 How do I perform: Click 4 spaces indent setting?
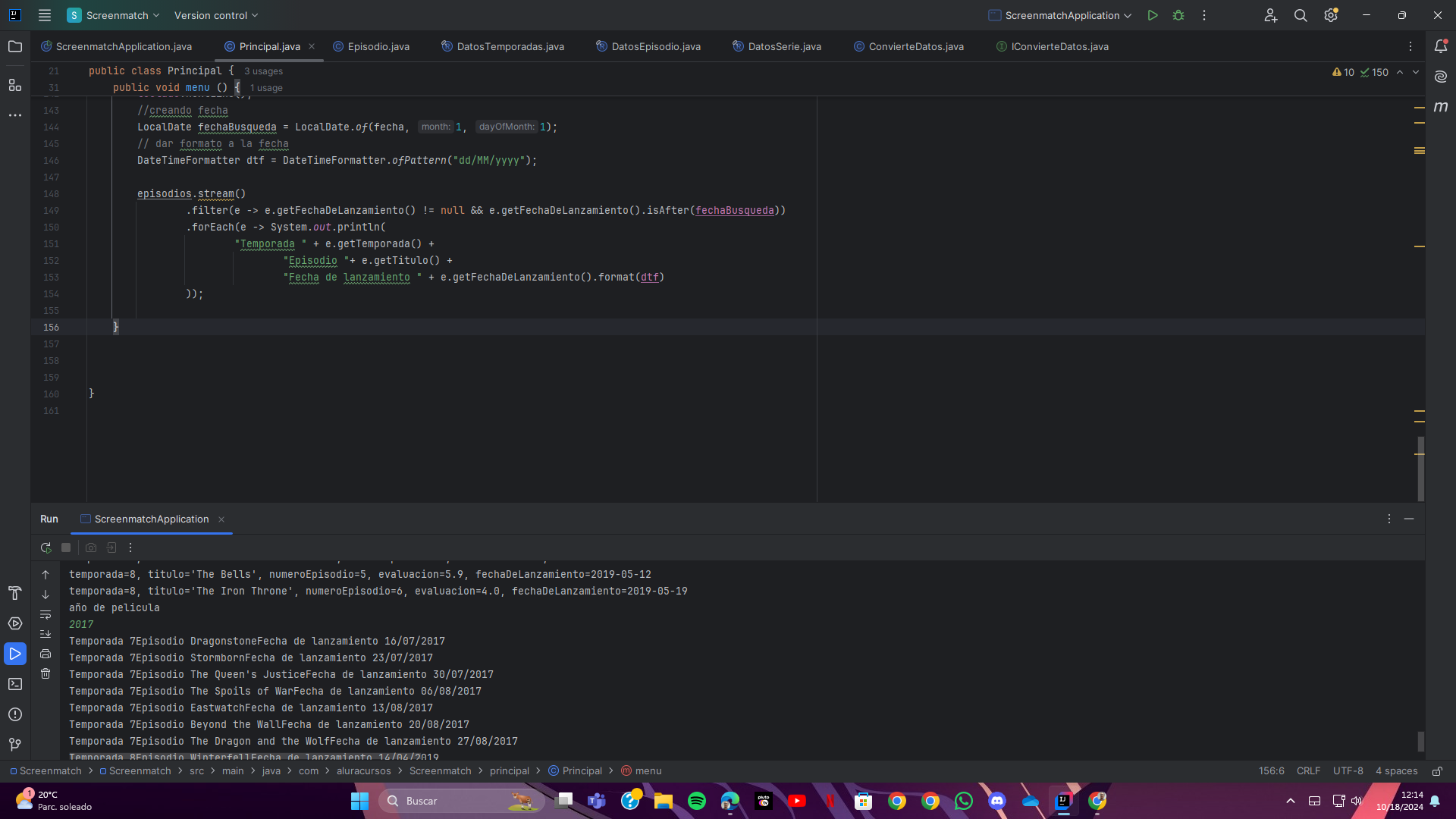(1397, 770)
